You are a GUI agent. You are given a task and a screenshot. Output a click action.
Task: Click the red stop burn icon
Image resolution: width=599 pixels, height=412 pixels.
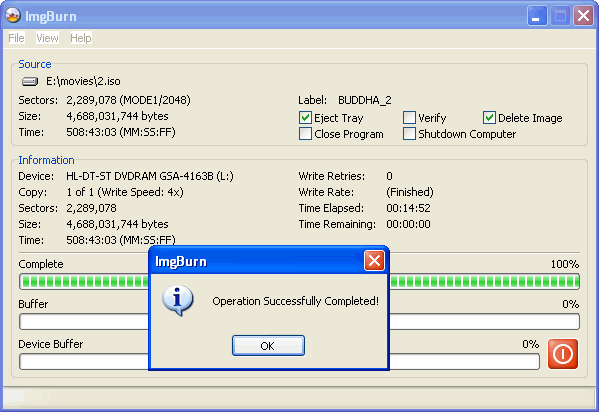(563, 354)
